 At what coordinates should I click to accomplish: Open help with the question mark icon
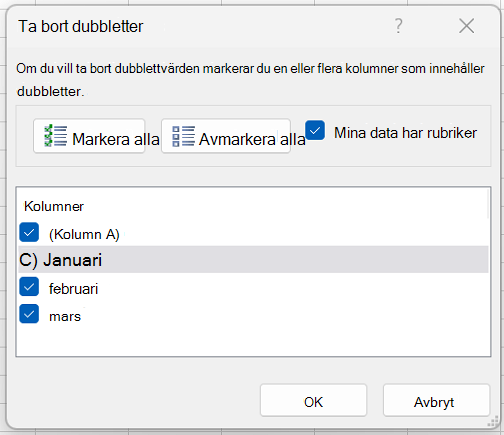pos(399,26)
